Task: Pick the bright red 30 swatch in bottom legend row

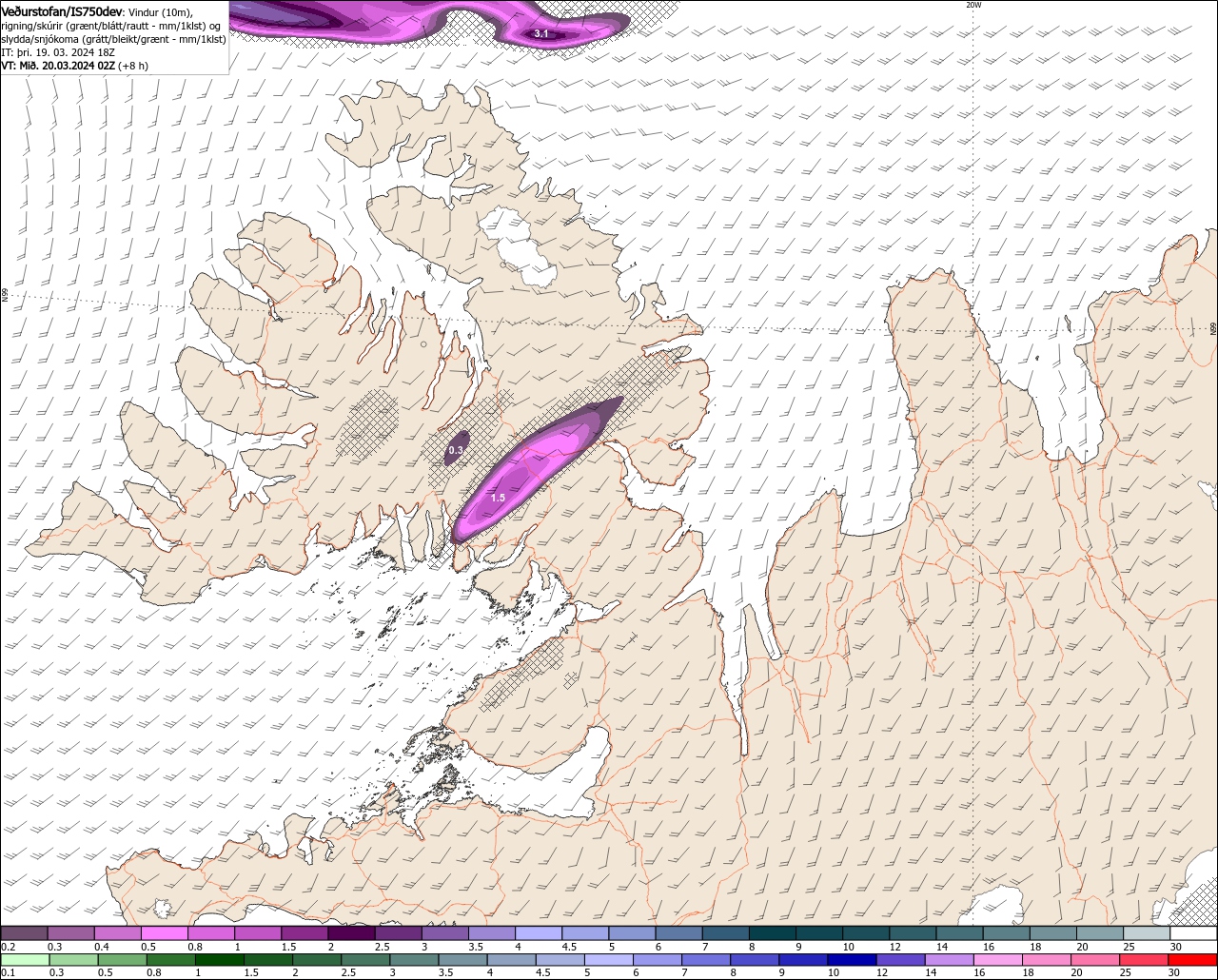Action: (1192, 960)
